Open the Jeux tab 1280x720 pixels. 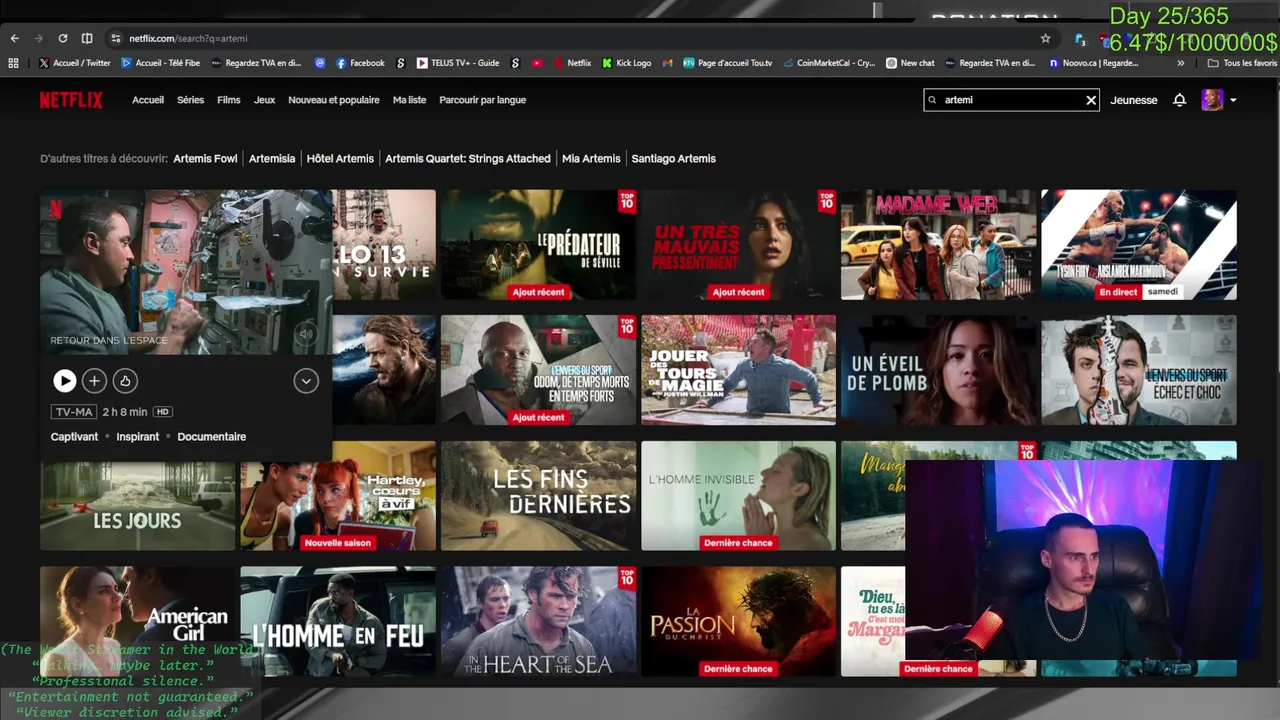[x=264, y=100]
